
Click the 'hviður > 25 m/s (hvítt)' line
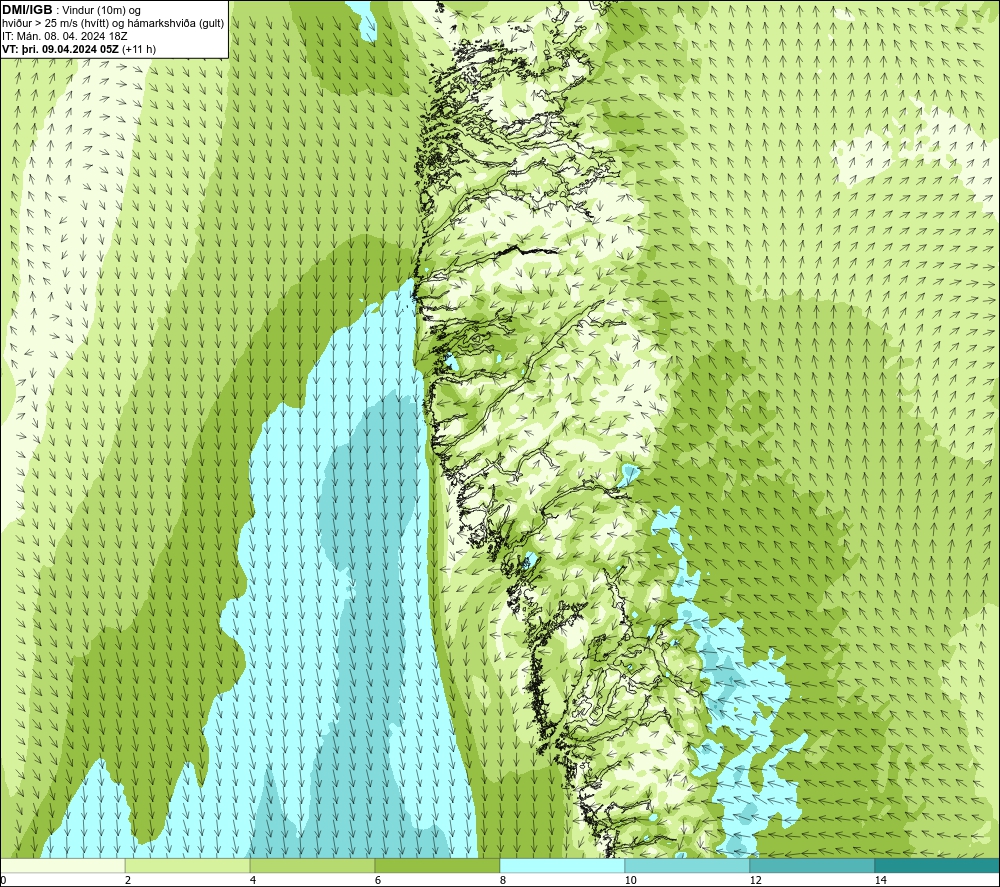55,24
